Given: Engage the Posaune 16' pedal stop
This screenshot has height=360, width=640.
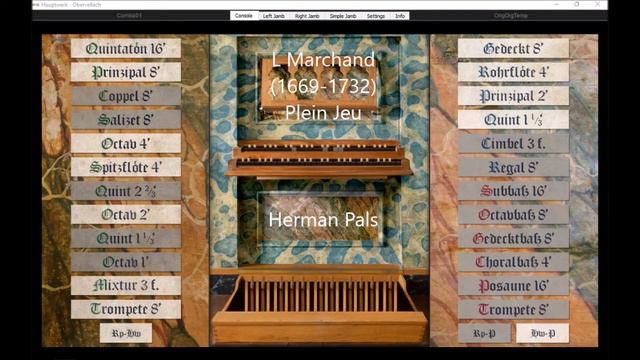Looking at the screenshot, I should (x=513, y=285).
